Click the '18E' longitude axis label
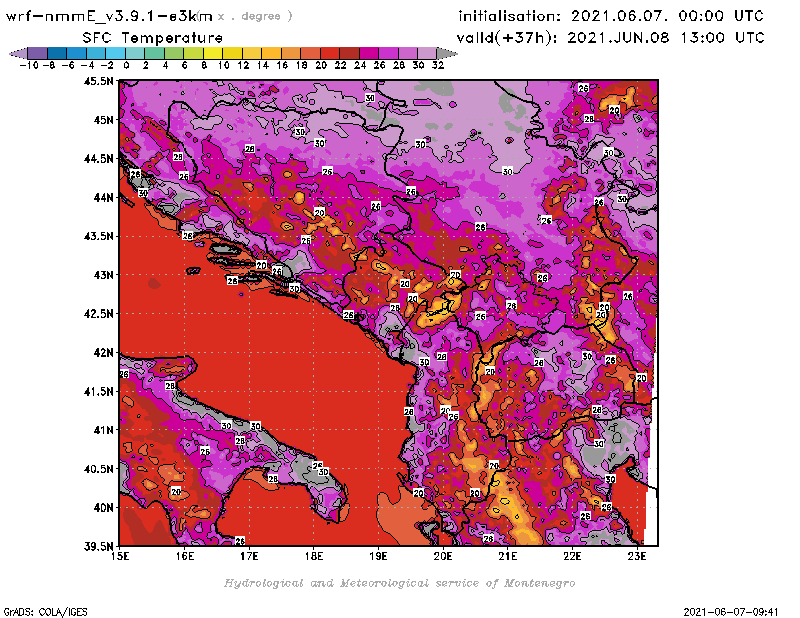Screen dimensions: 800x618 pyautogui.click(x=314, y=556)
